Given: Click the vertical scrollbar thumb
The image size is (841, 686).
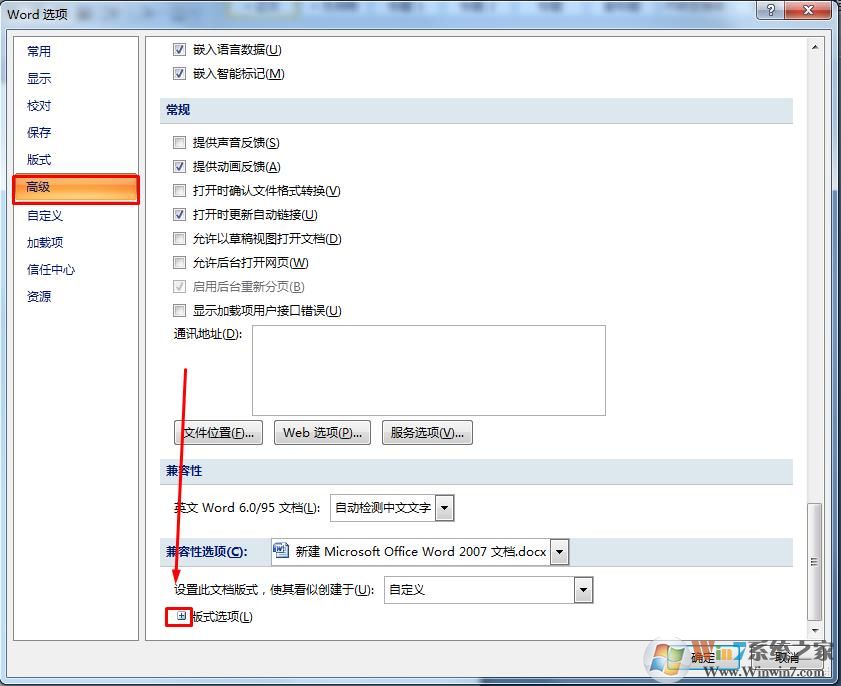Looking at the screenshot, I should coord(815,561).
